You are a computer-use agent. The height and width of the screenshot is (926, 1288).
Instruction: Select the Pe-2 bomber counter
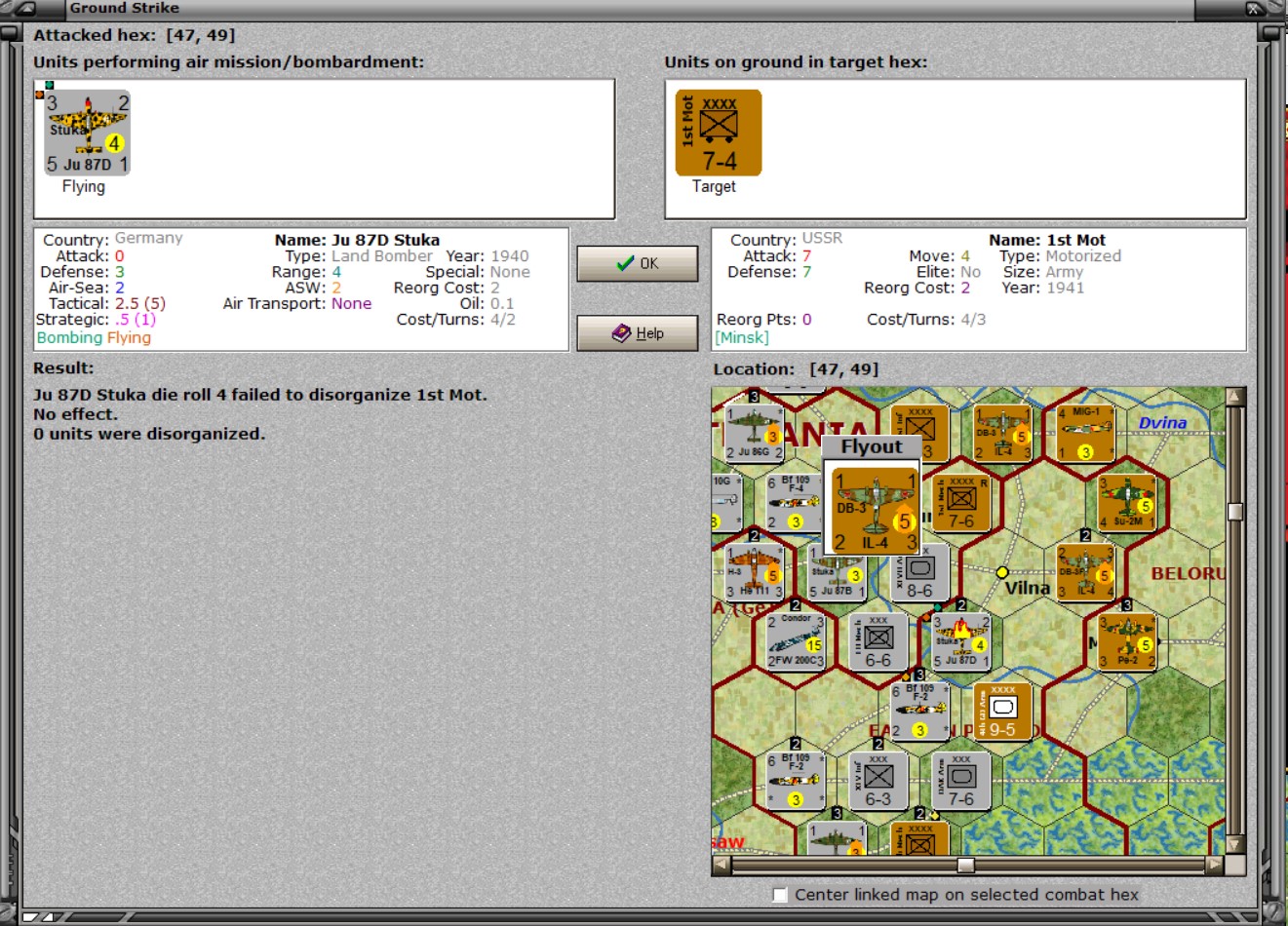click(x=1127, y=641)
